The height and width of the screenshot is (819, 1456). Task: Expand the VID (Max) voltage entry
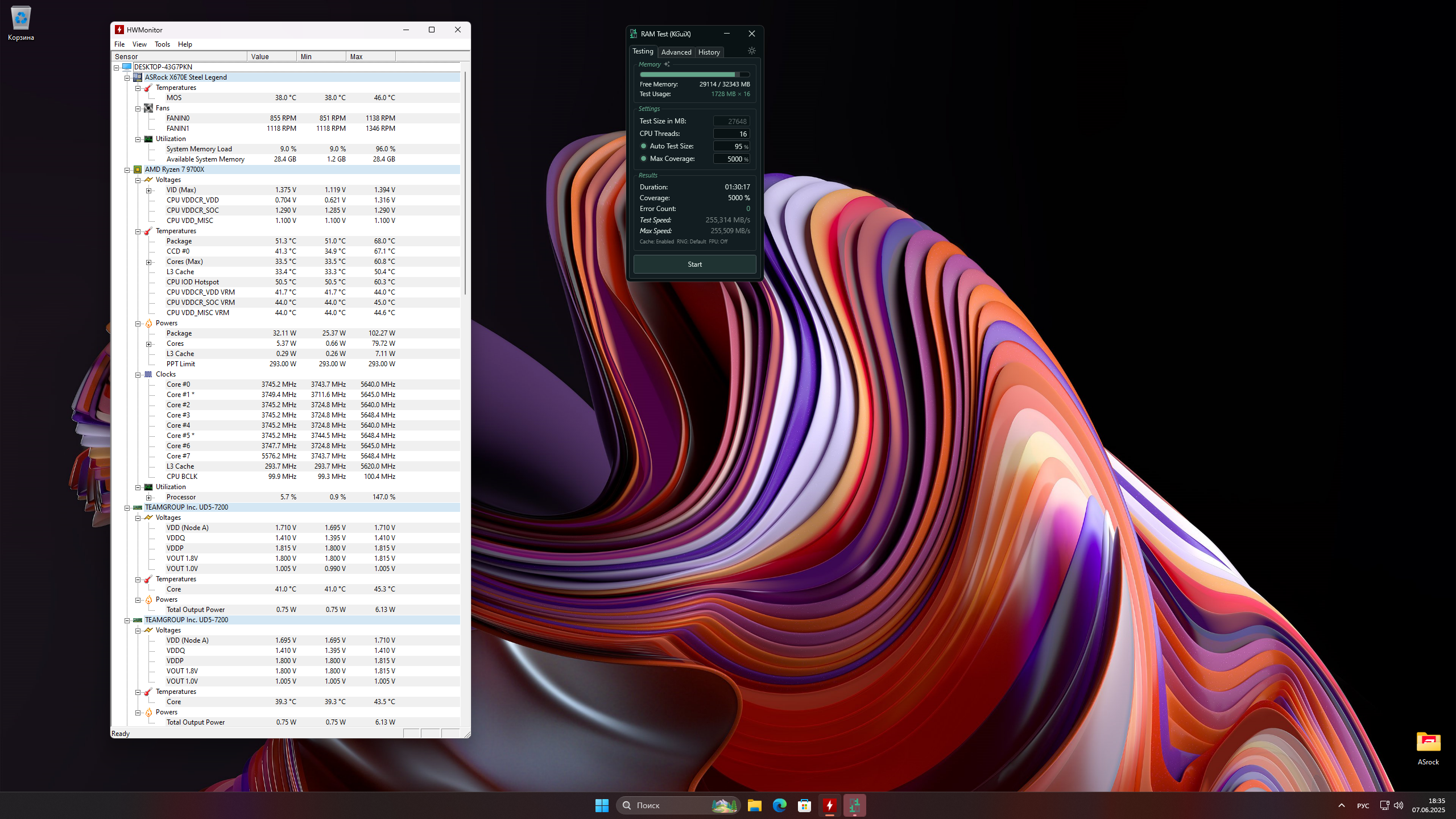pyautogui.click(x=149, y=191)
